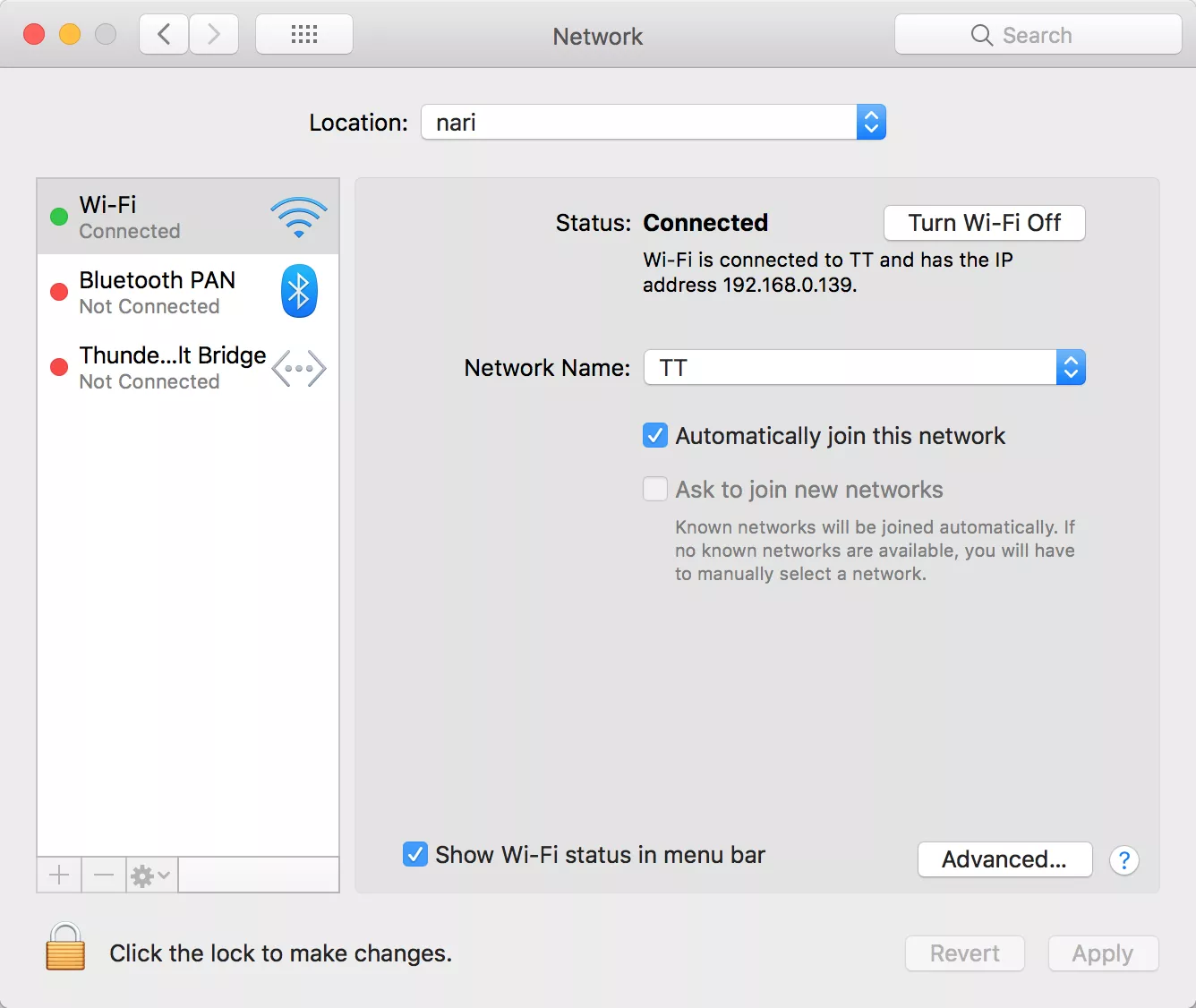1196x1008 pixels.
Task: Open help with question mark button
Action: 1124,860
